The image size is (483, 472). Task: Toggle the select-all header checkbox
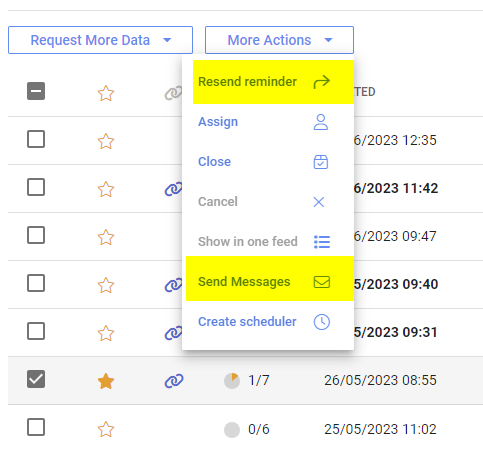click(36, 91)
